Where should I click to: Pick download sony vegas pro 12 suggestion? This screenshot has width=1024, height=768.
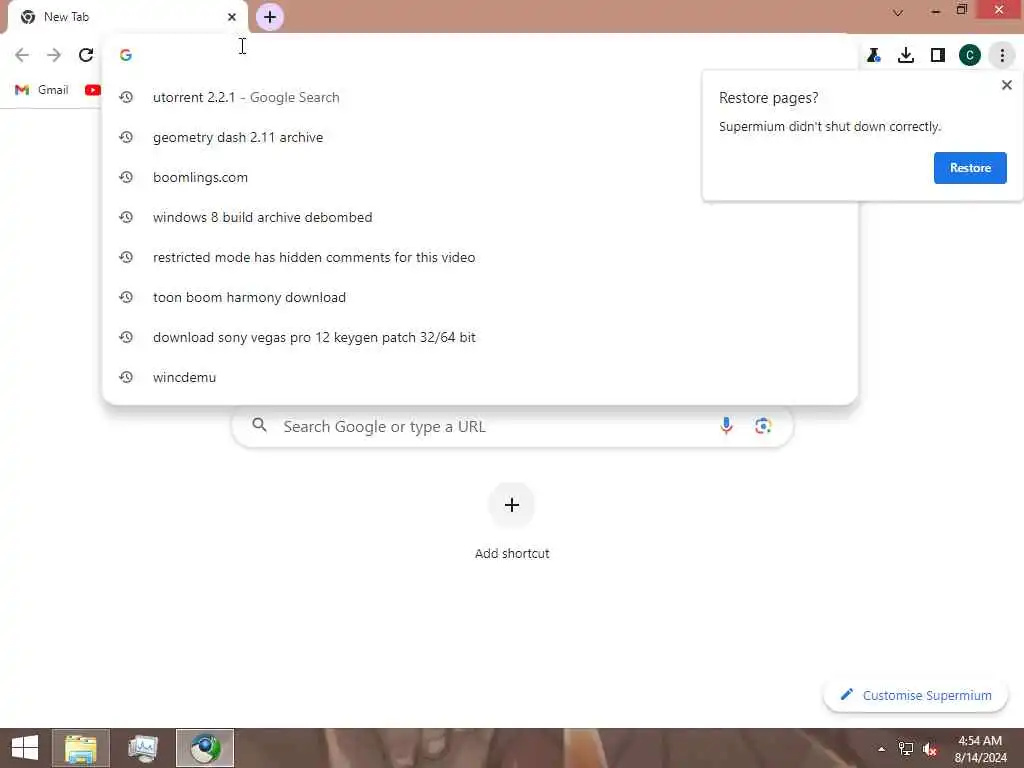tap(480, 337)
